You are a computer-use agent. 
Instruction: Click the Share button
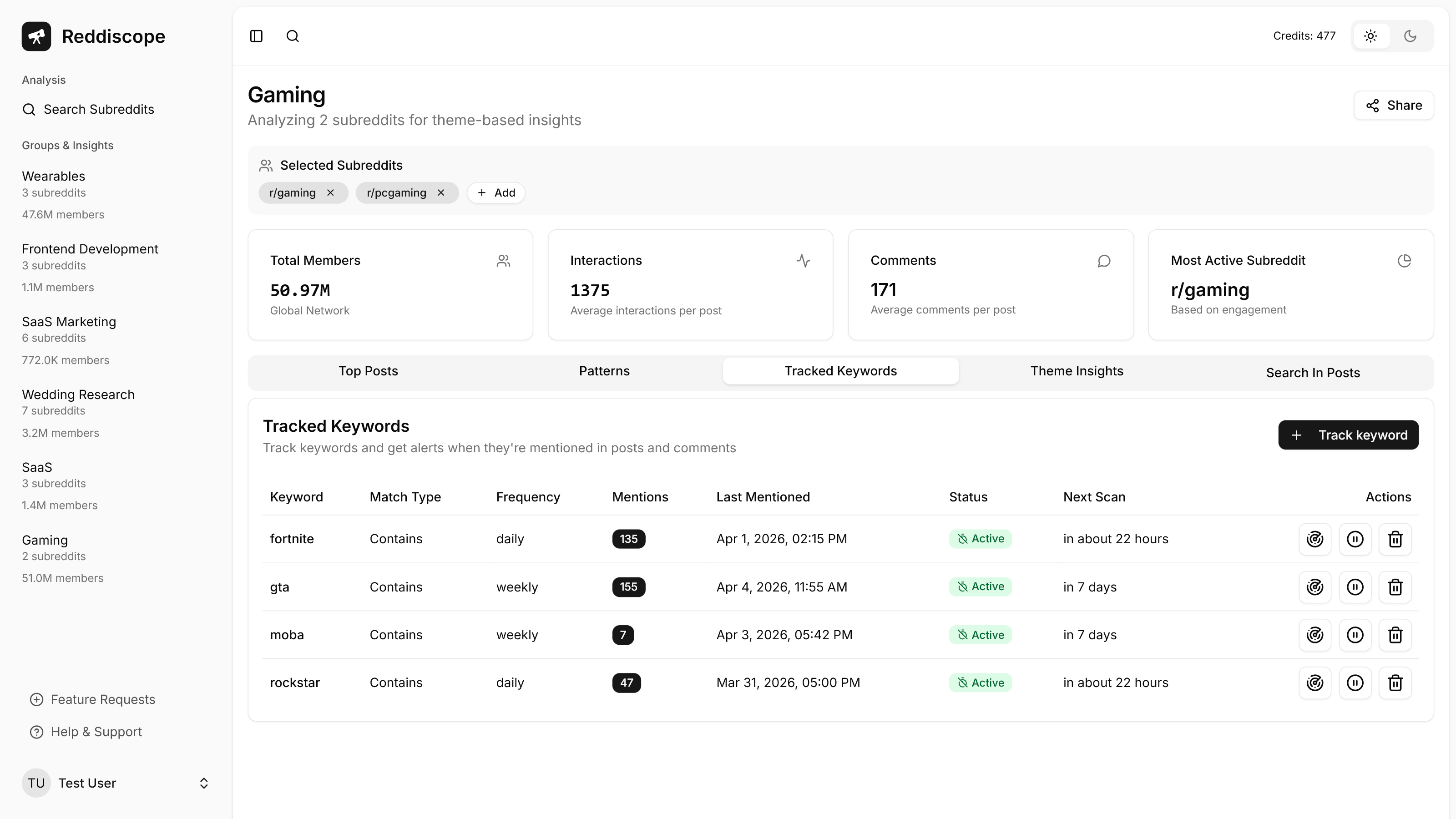1394,105
